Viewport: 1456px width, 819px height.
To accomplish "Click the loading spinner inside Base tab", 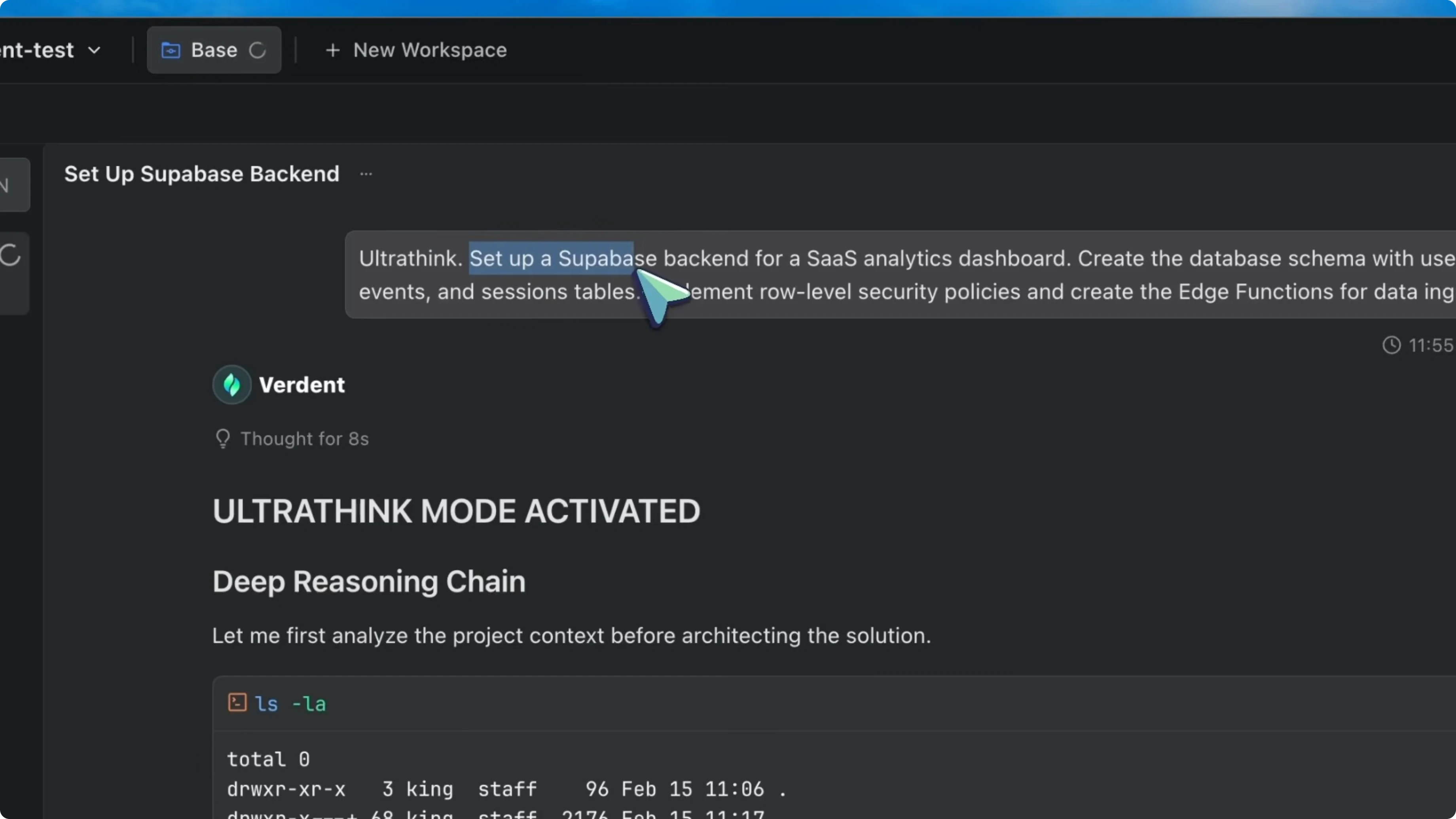I will tap(258, 50).
